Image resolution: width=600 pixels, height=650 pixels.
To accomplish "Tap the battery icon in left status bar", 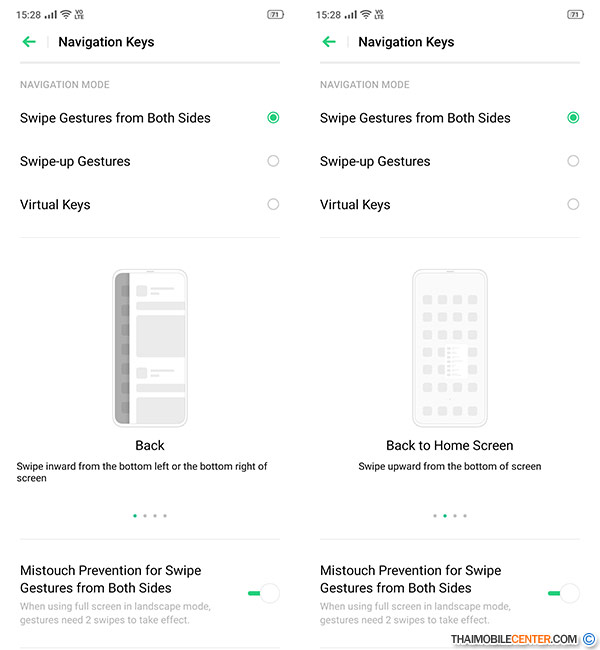I will click(275, 15).
